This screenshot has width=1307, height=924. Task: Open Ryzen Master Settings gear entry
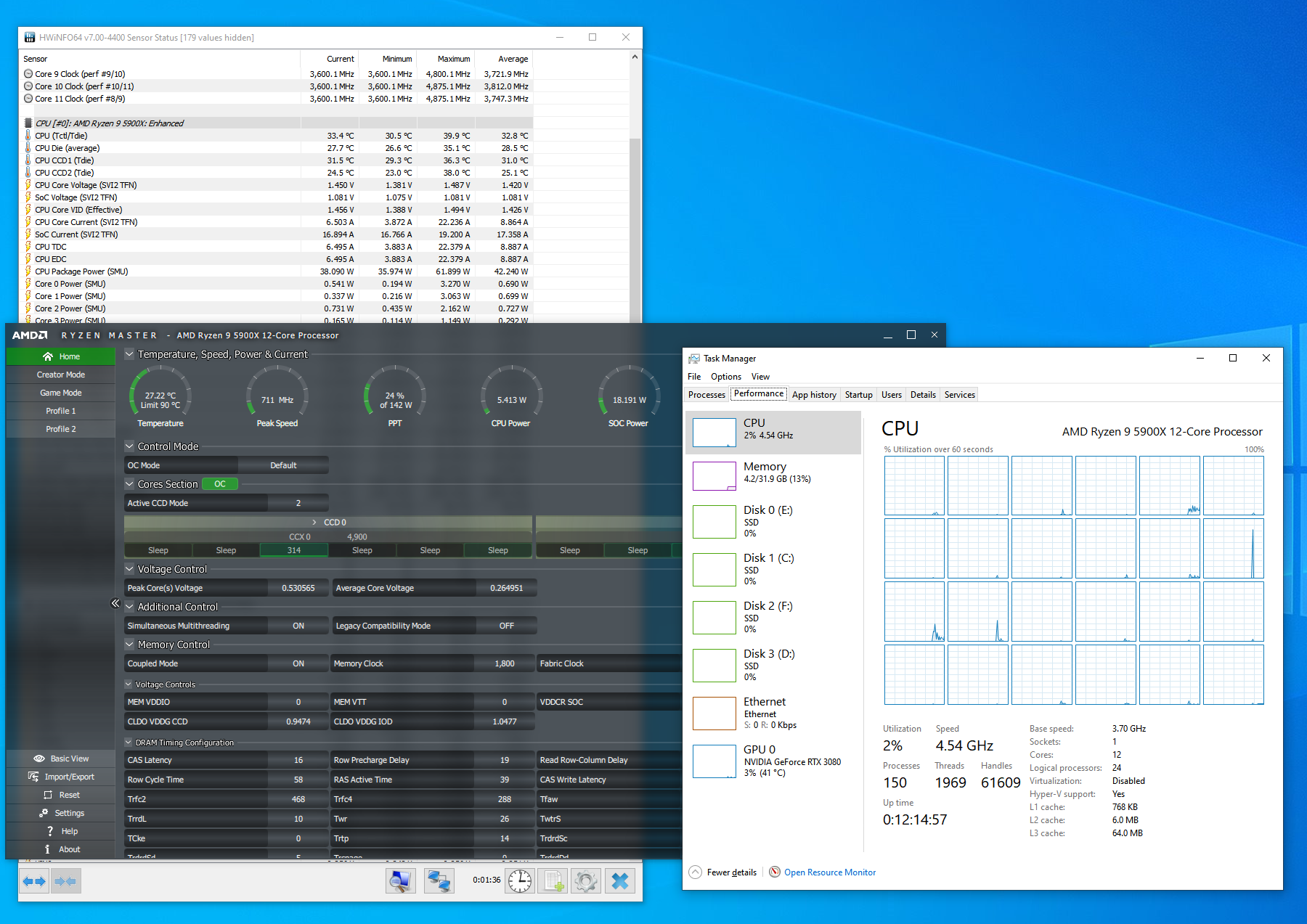[x=61, y=813]
